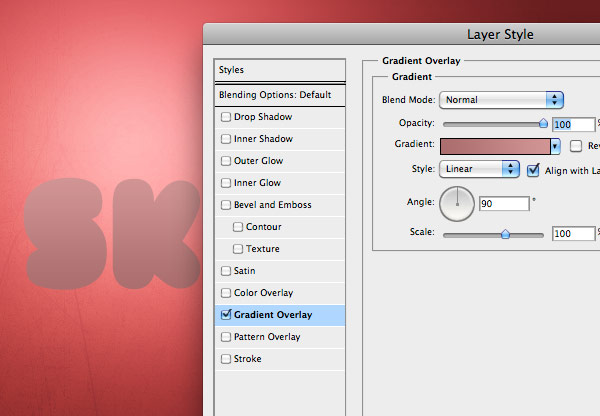600x416 pixels.
Task: Click the Angle value input field
Action: point(504,203)
